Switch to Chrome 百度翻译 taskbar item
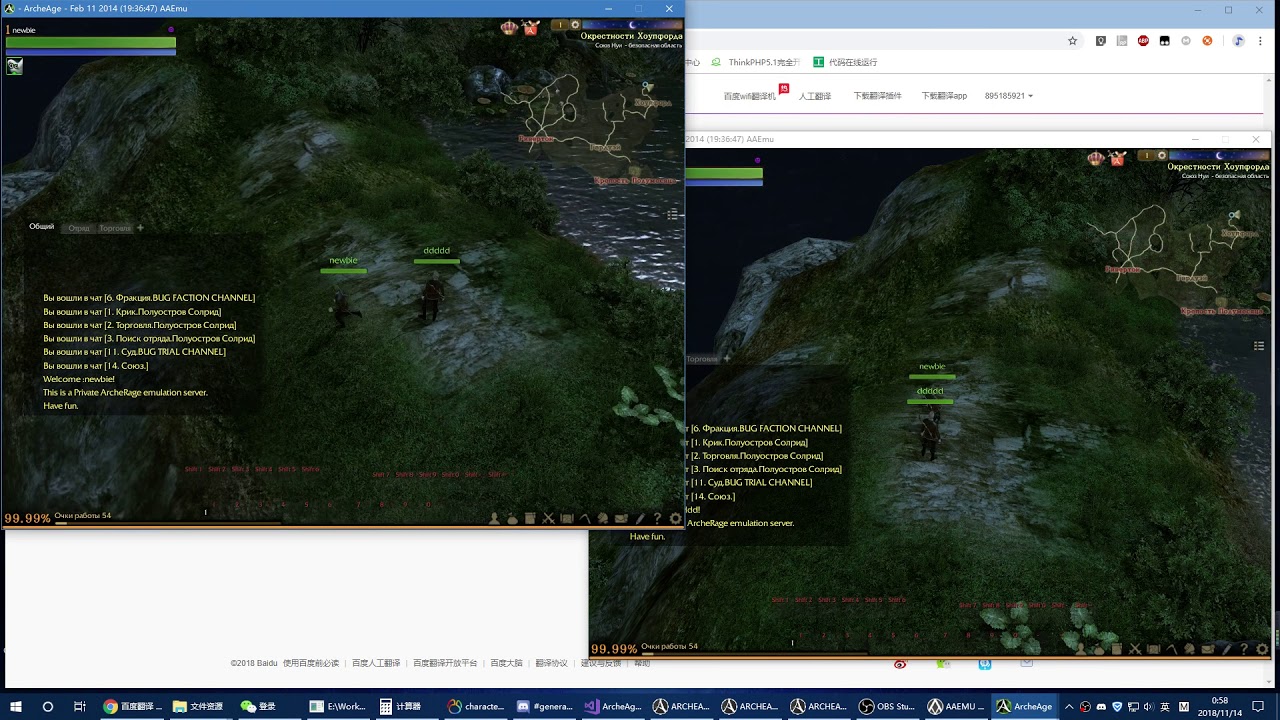The height and width of the screenshot is (720, 1280). (132, 706)
